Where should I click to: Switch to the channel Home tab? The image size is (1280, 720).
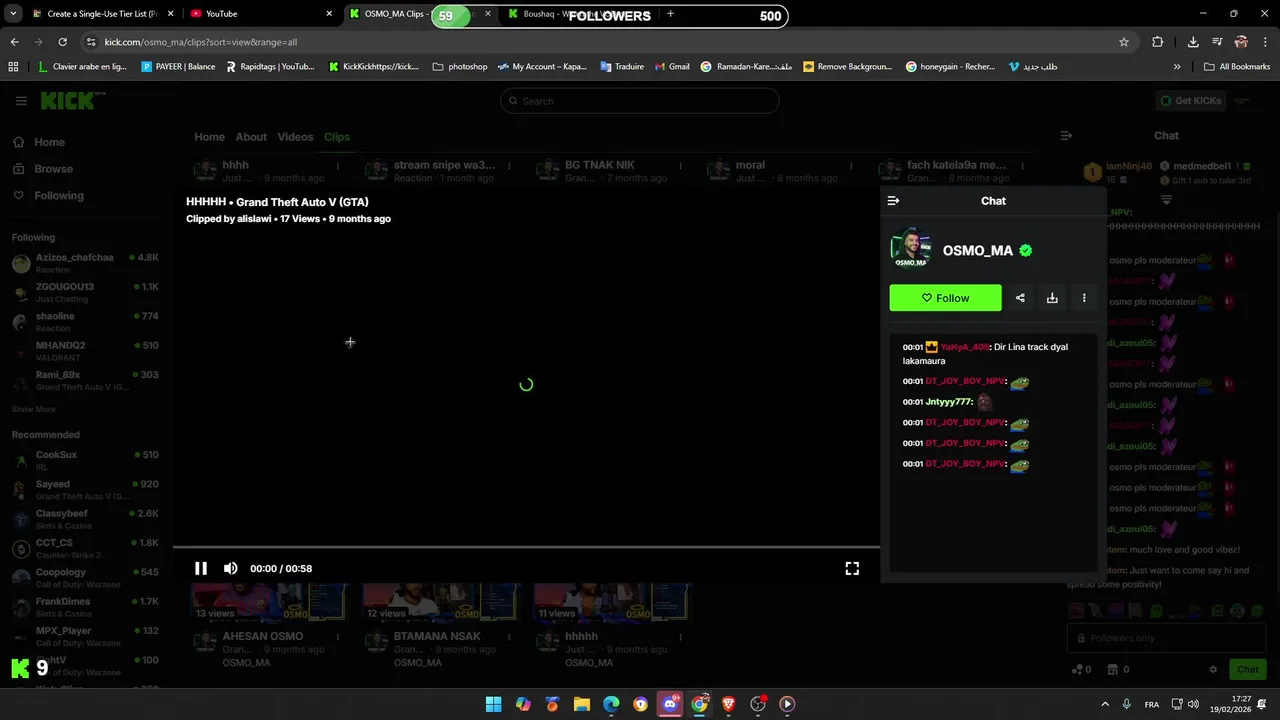(x=209, y=137)
